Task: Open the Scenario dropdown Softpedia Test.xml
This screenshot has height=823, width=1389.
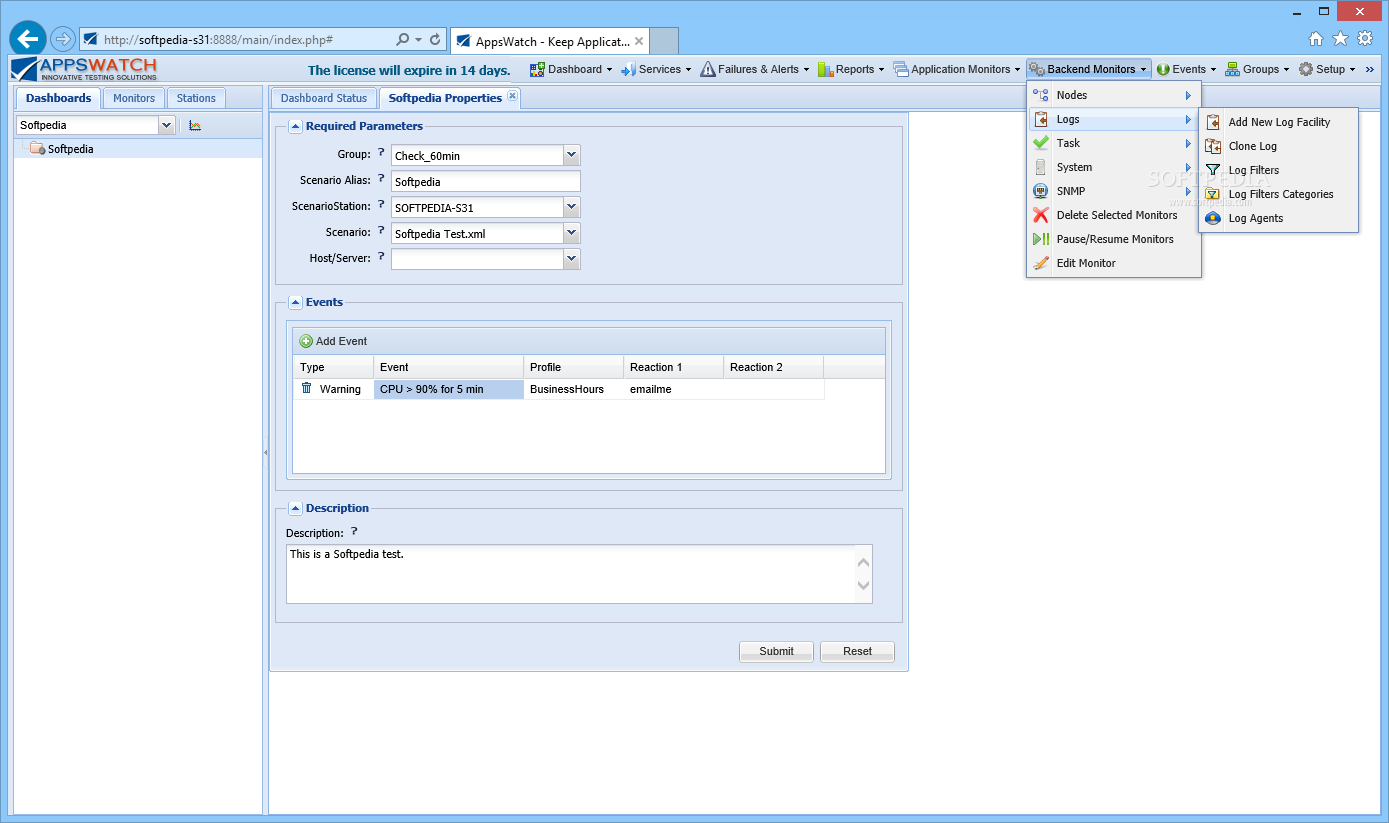Action: (x=571, y=233)
